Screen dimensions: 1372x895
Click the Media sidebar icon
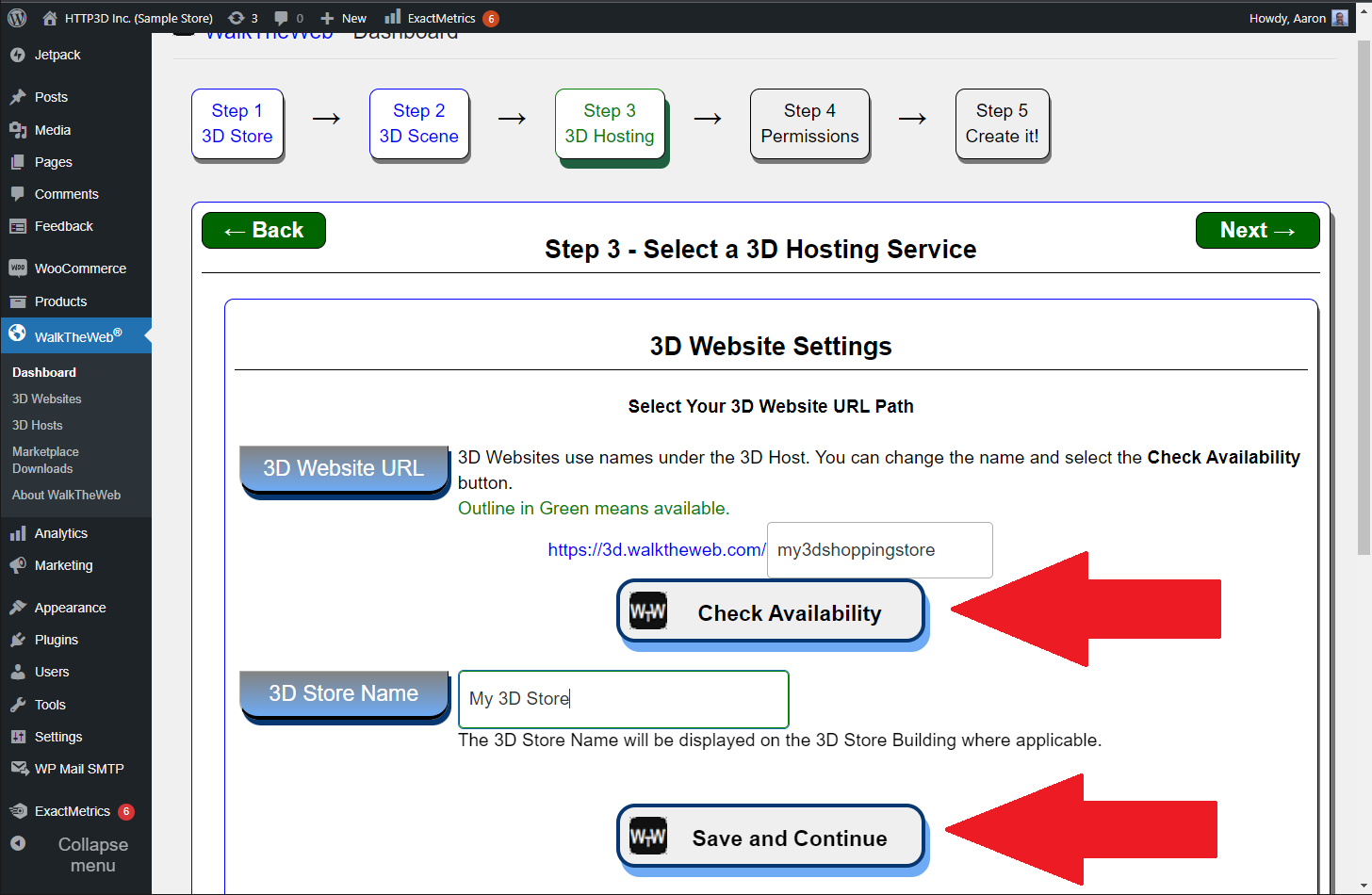[17, 130]
